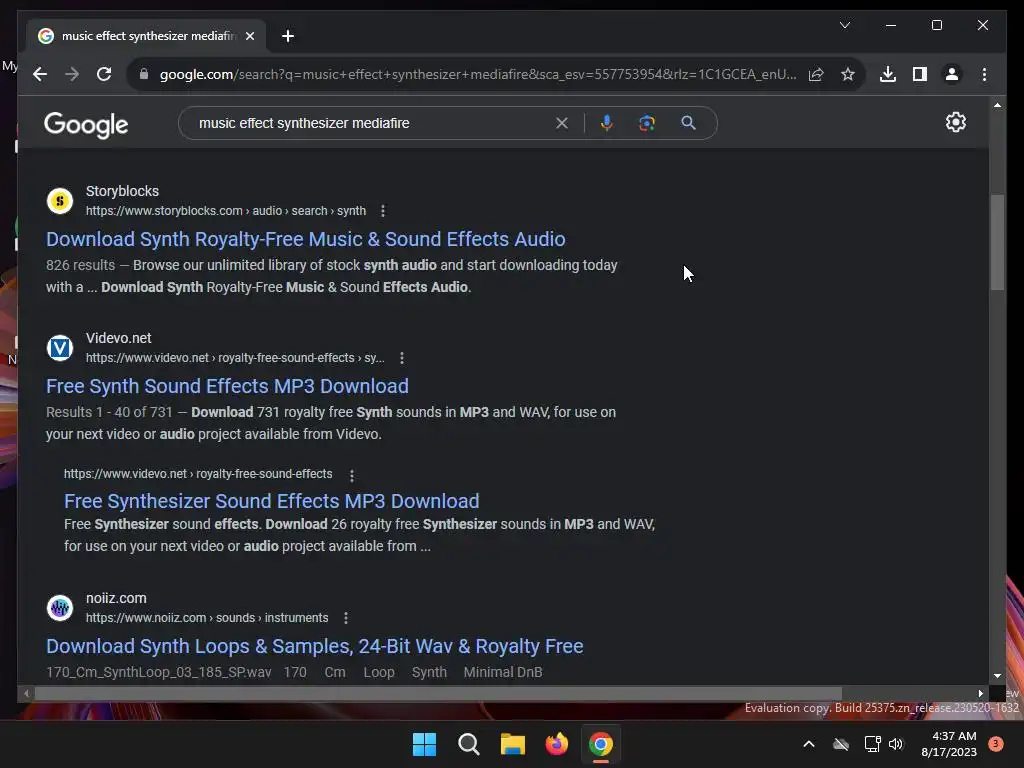
Task: Open Storyblocks result options menu
Action: coord(383,211)
